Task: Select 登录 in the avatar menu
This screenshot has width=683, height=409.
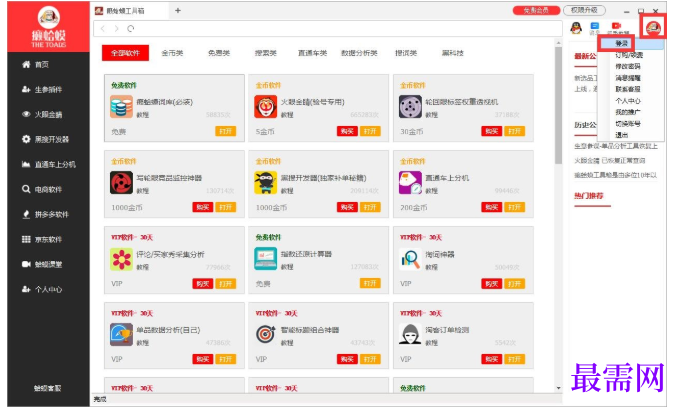Action: pyautogui.click(x=622, y=44)
